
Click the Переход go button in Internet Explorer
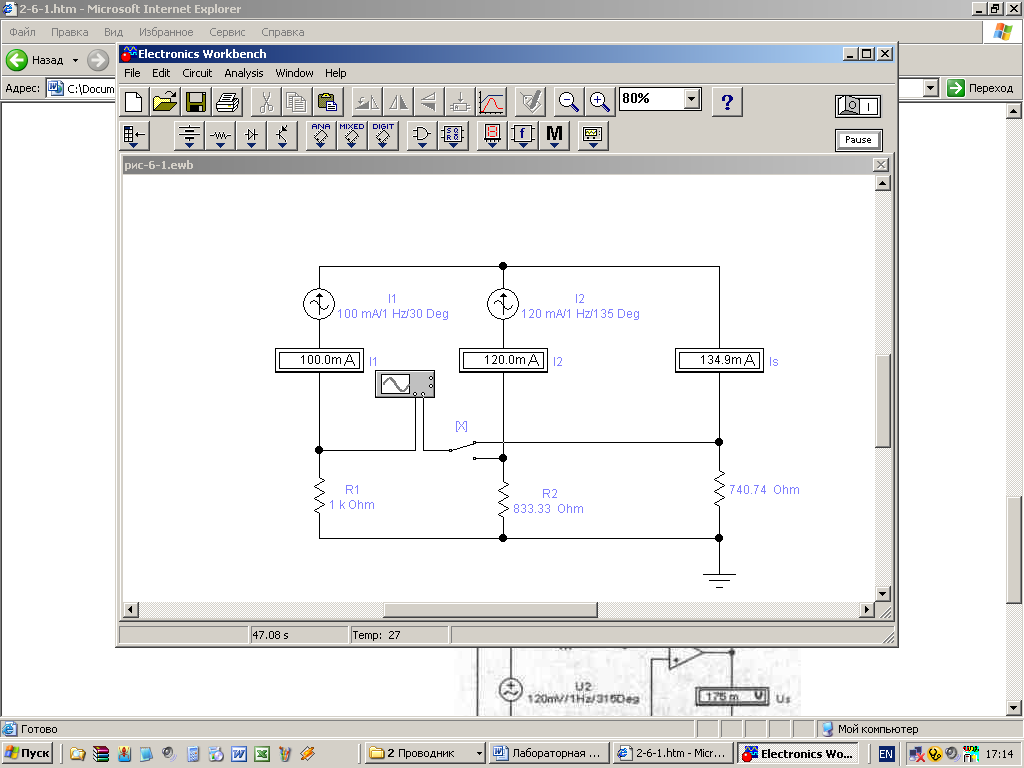coord(980,88)
